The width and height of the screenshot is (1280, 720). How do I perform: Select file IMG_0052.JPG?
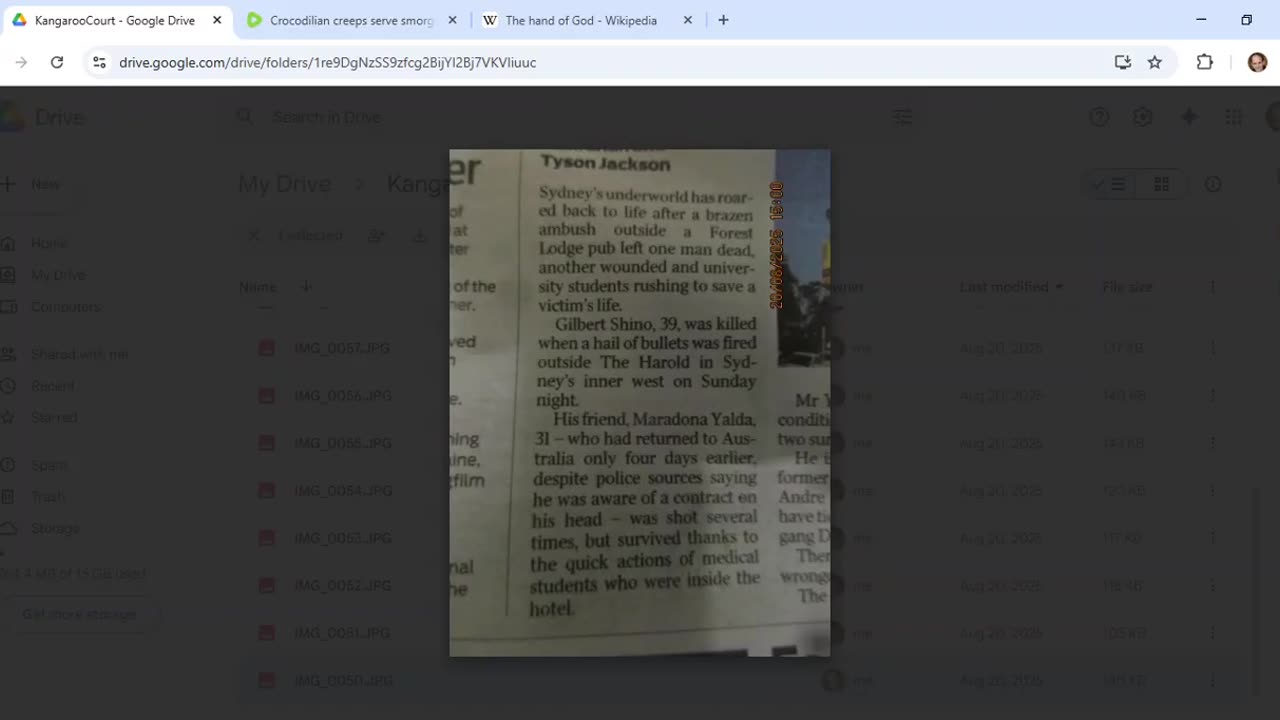point(342,585)
